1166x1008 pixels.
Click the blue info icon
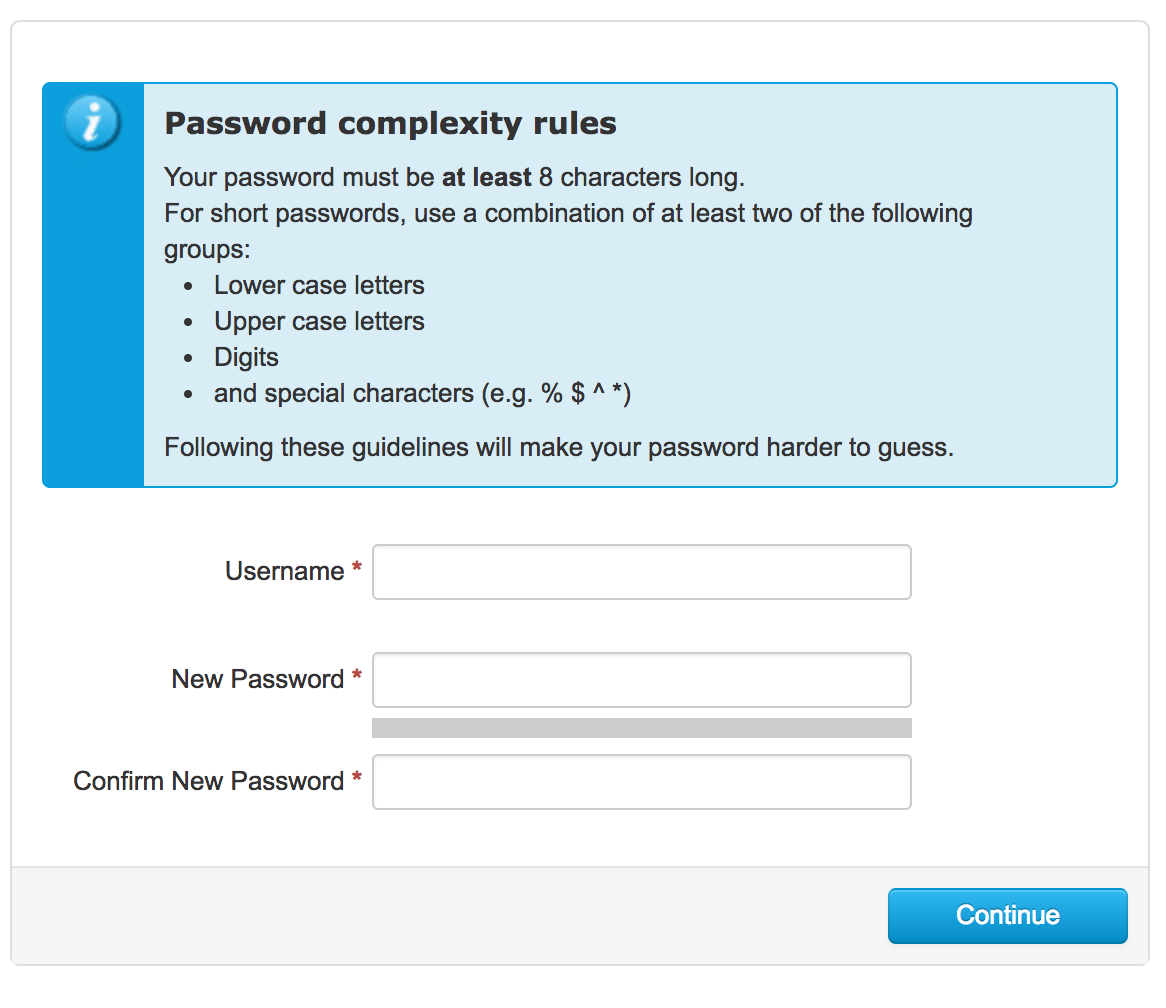pyautogui.click(x=92, y=123)
